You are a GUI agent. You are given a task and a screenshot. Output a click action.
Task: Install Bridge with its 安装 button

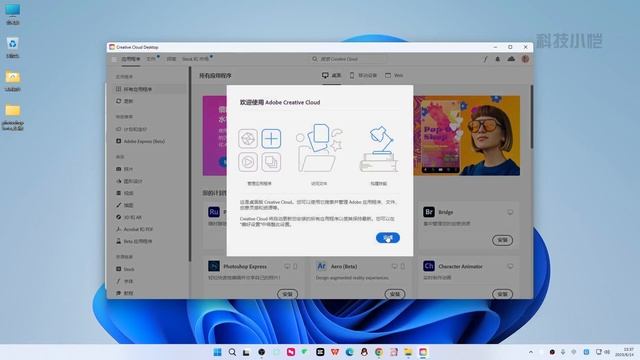(502, 240)
